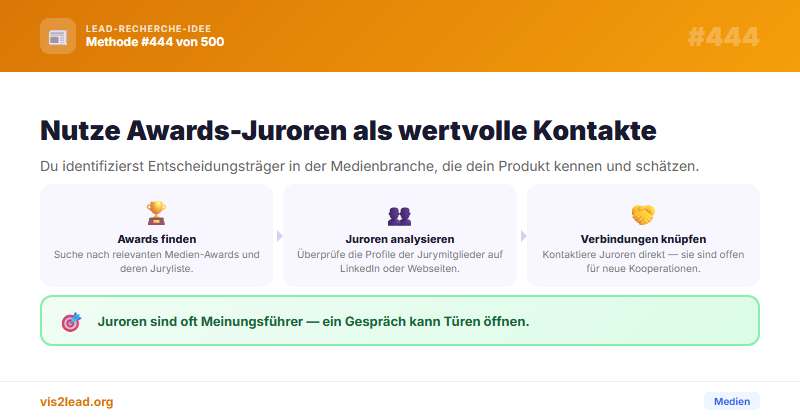Click the subtitle starting Du identifizierst Entscheidungsträger
800x420 pixels.
[x=369, y=166]
